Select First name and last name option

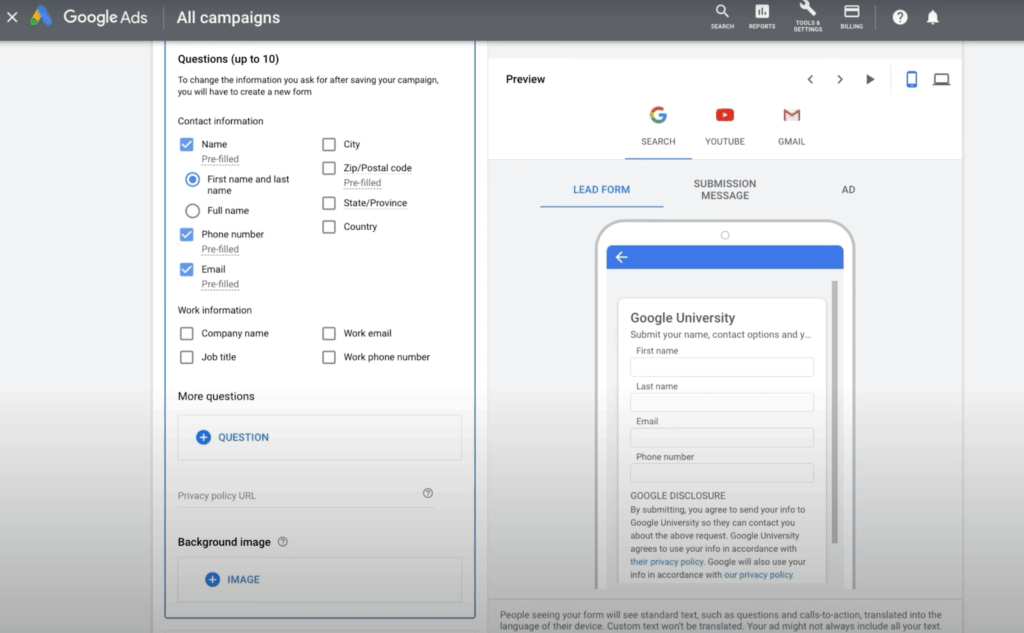(x=192, y=179)
